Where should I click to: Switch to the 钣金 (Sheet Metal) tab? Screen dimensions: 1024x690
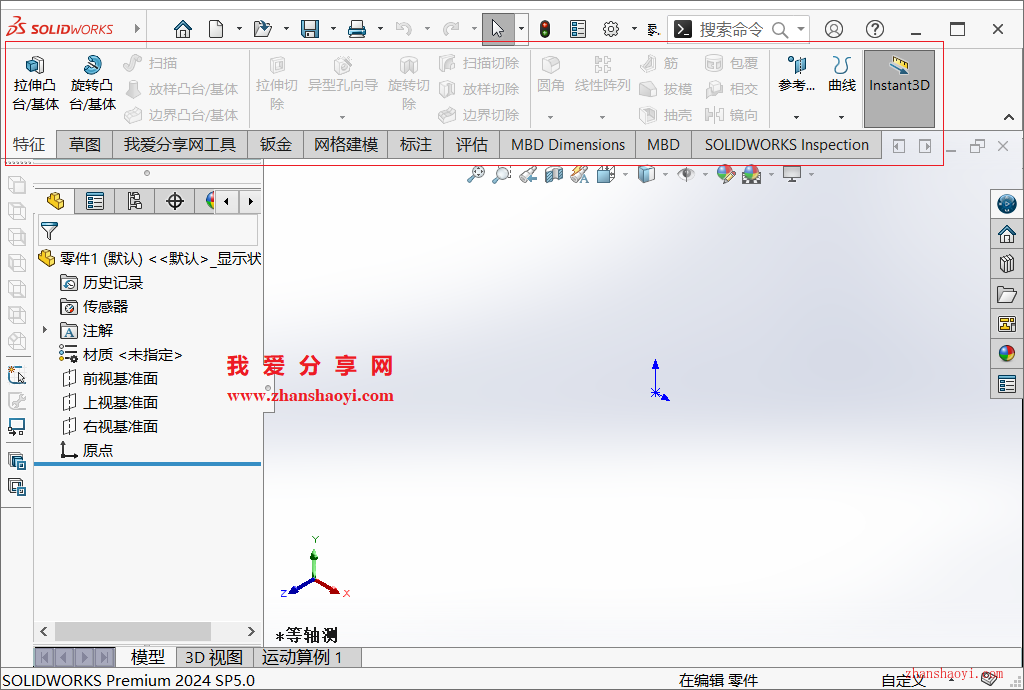pos(276,144)
